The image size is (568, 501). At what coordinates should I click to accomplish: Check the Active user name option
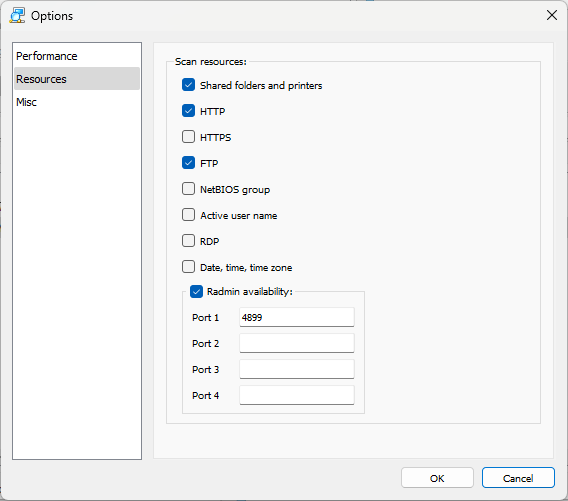coord(188,215)
